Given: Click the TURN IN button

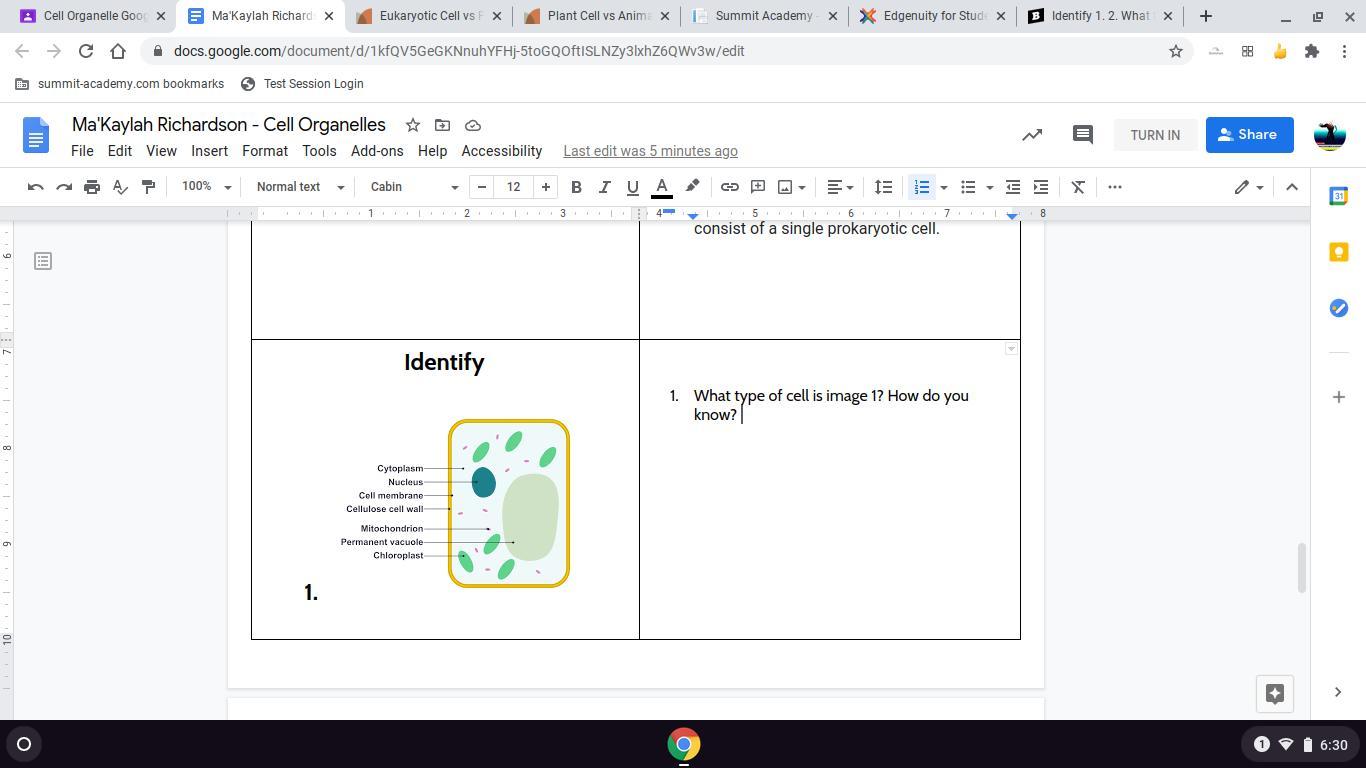Looking at the screenshot, I should (1155, 135).
